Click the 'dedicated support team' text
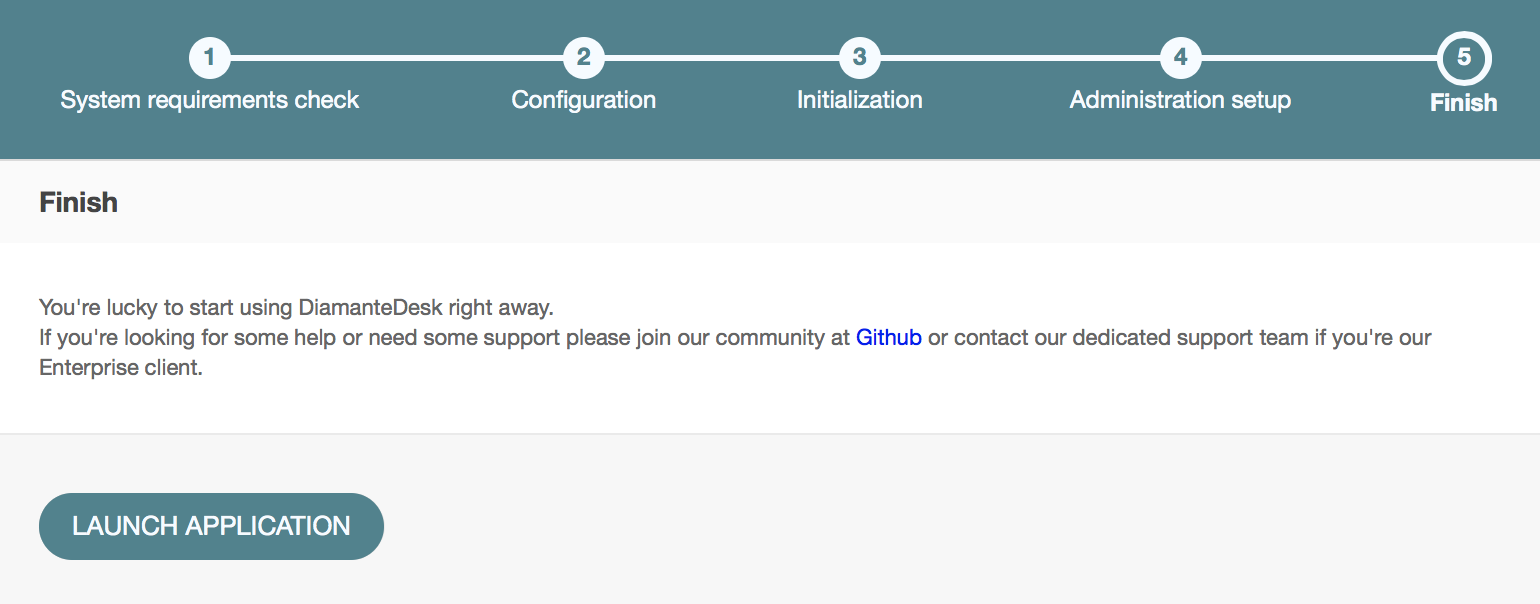 1190,337
